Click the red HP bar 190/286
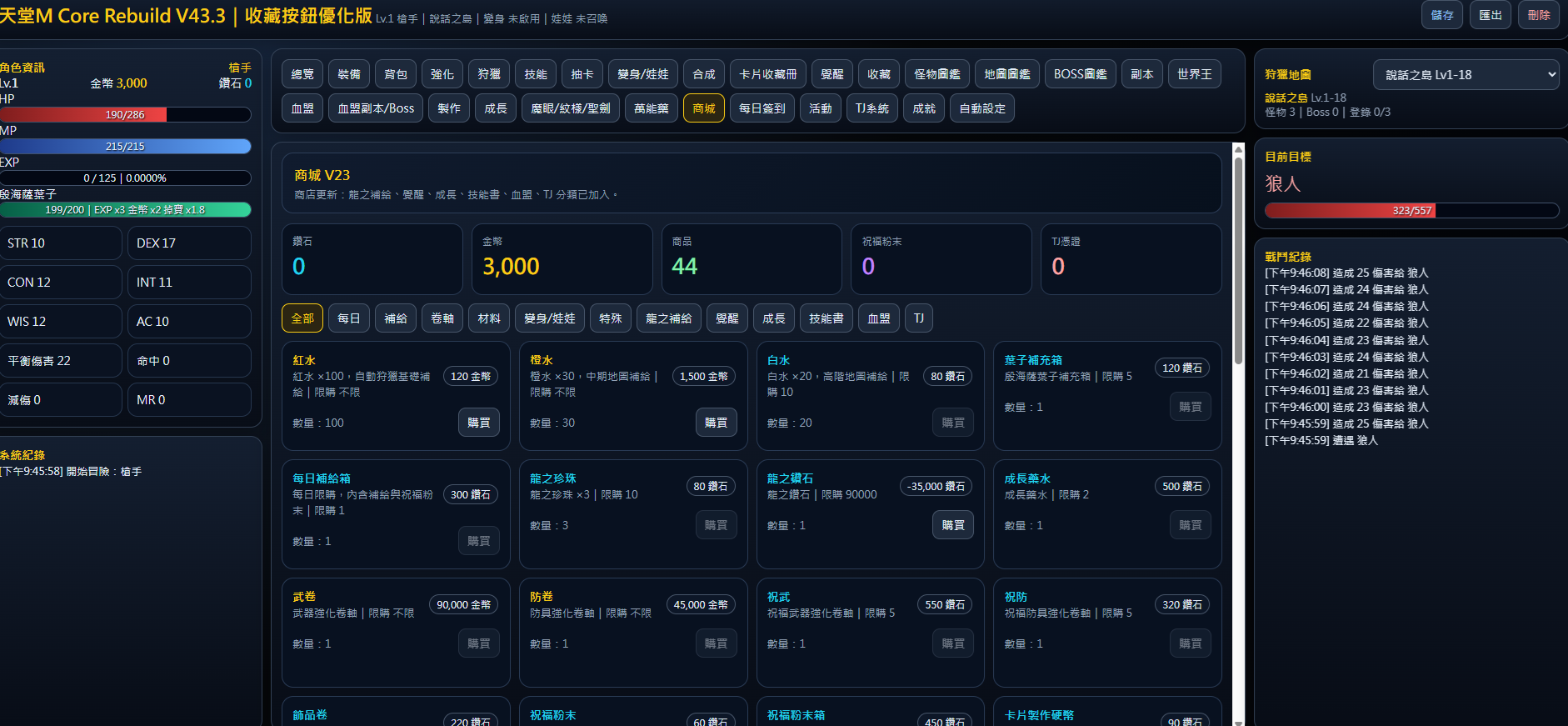 click(x=125, y=114)
